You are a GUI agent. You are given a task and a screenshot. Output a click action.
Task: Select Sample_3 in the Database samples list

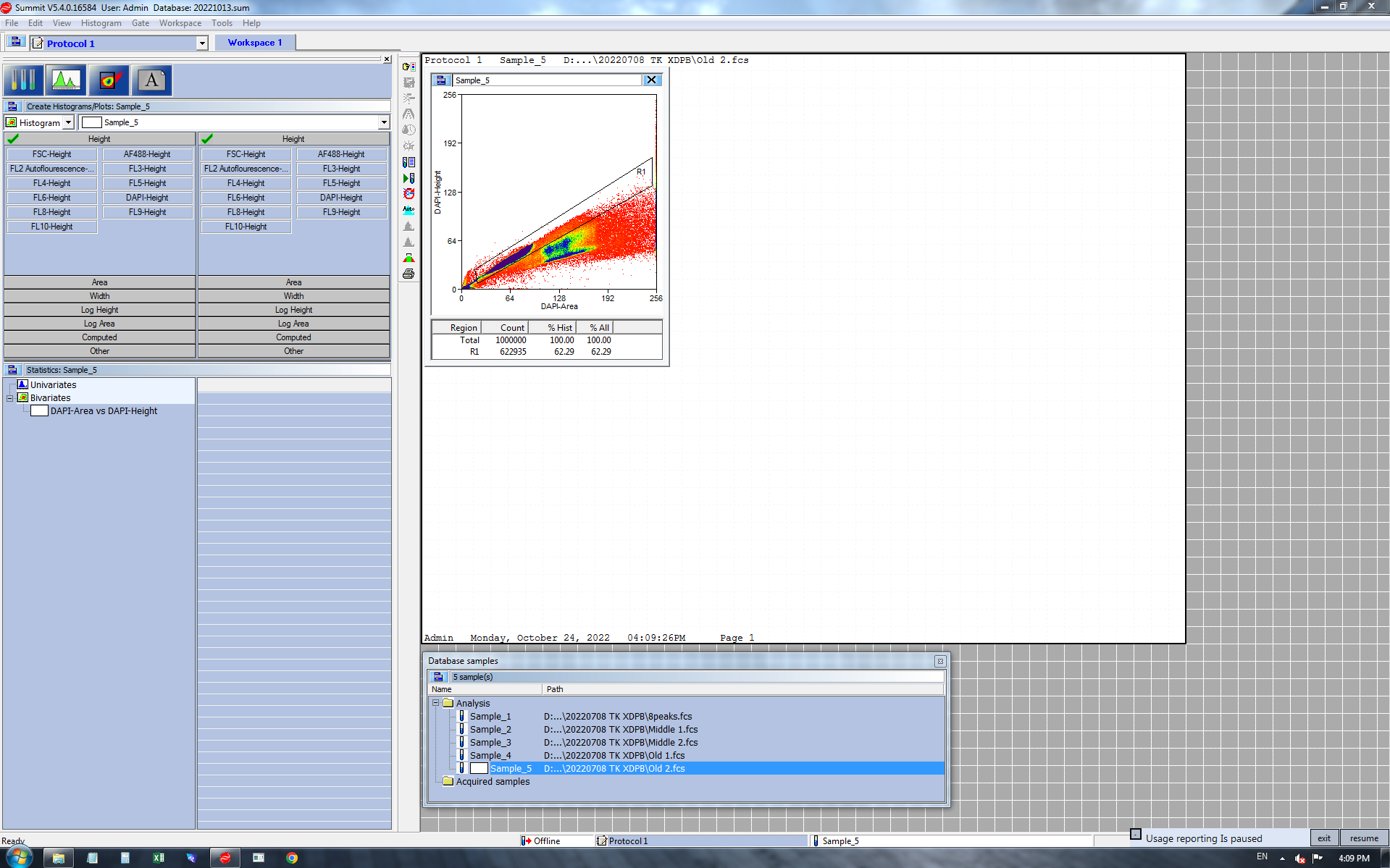click(x=490, y=742)
